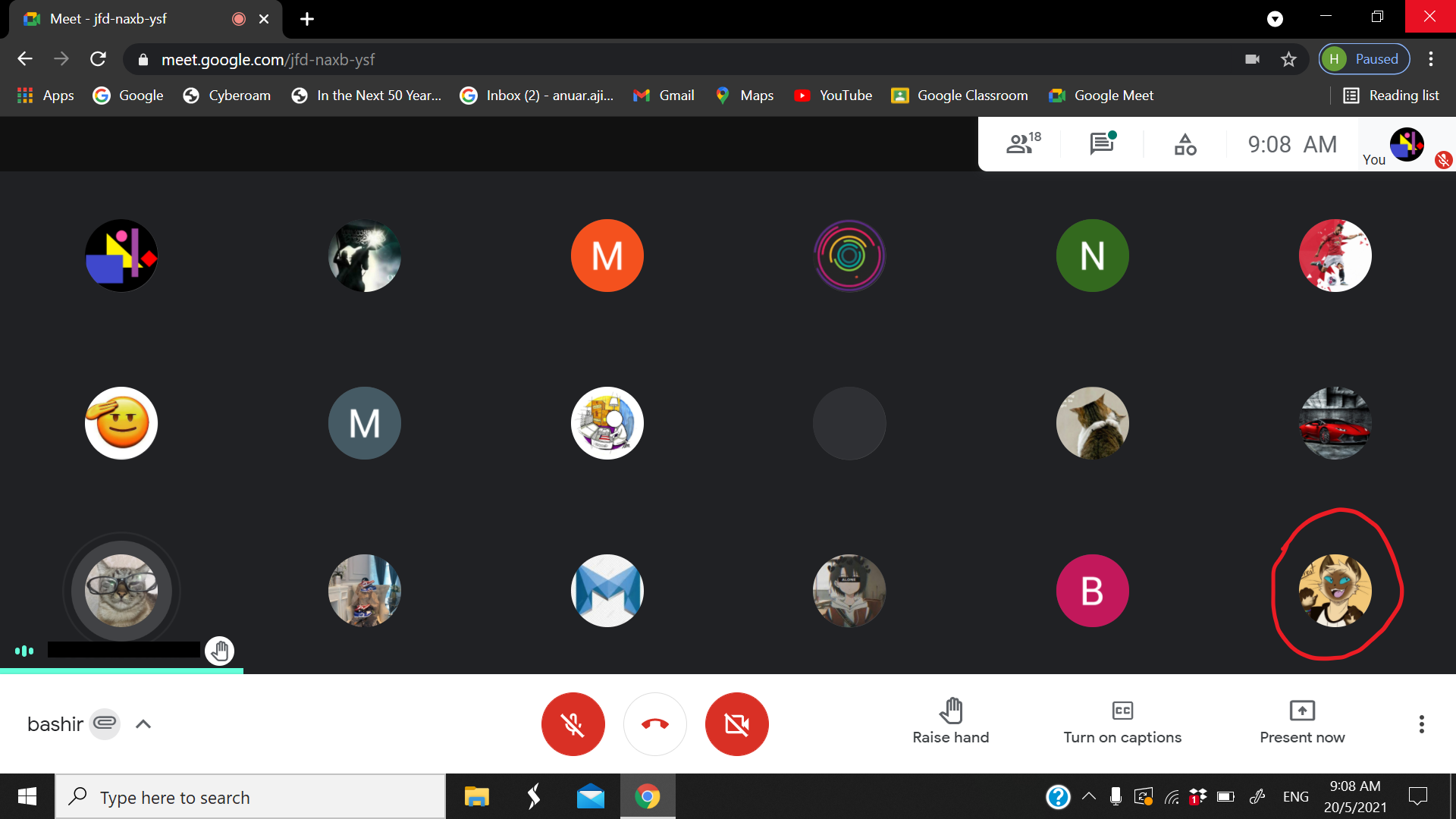1456x819 pixels.
Task: Click the Present now button
Action: pos(1301,722)
